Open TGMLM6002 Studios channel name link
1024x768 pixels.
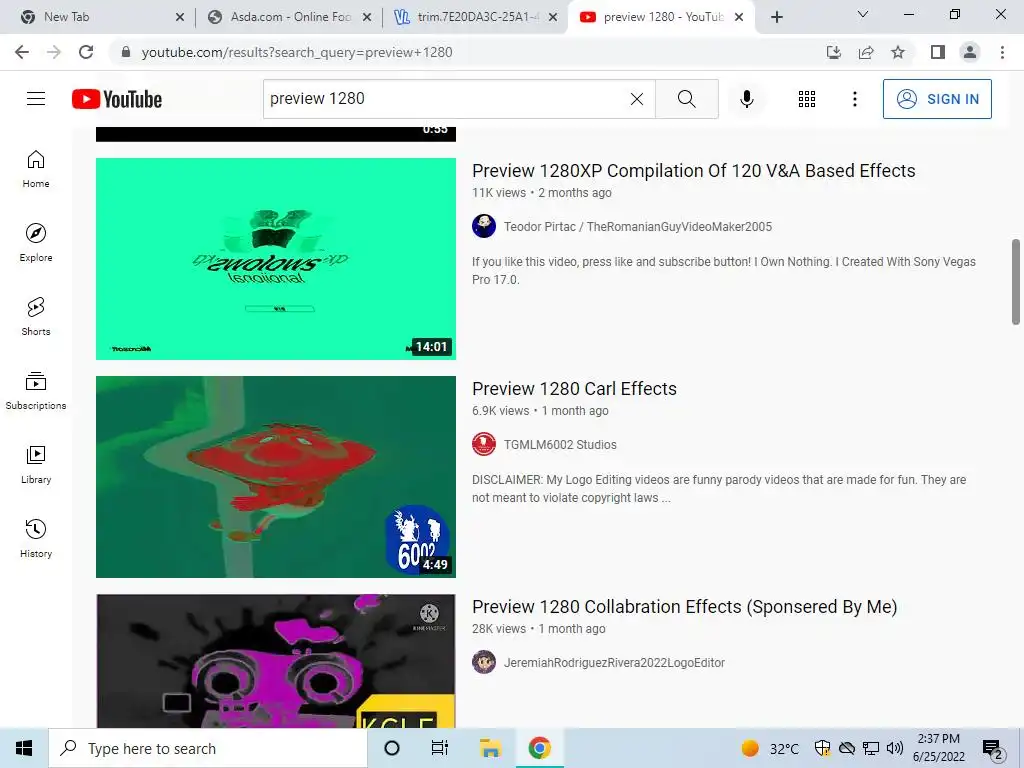560,445
